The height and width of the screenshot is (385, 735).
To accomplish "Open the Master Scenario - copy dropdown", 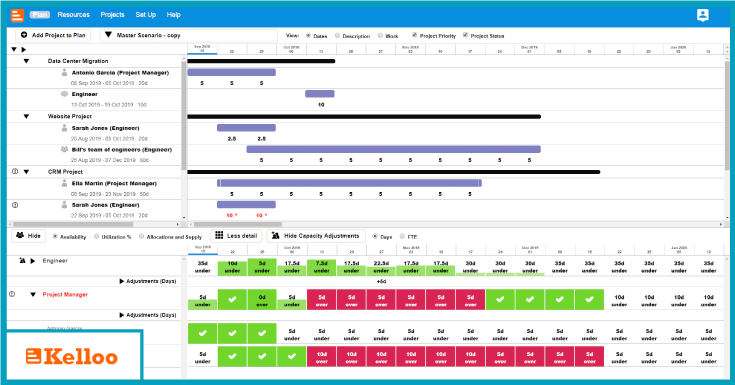I will click(189, 35).
